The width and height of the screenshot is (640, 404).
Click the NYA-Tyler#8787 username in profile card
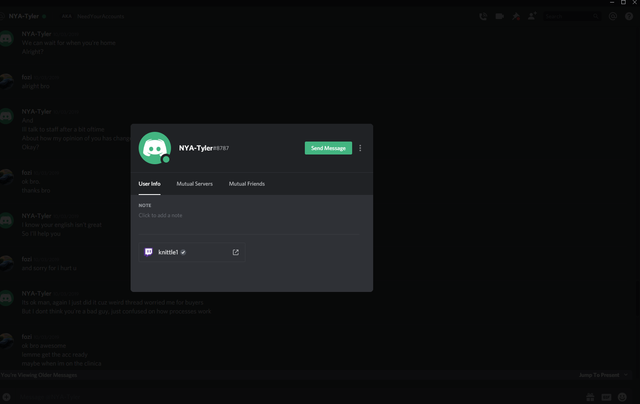(x=204, y=148)
